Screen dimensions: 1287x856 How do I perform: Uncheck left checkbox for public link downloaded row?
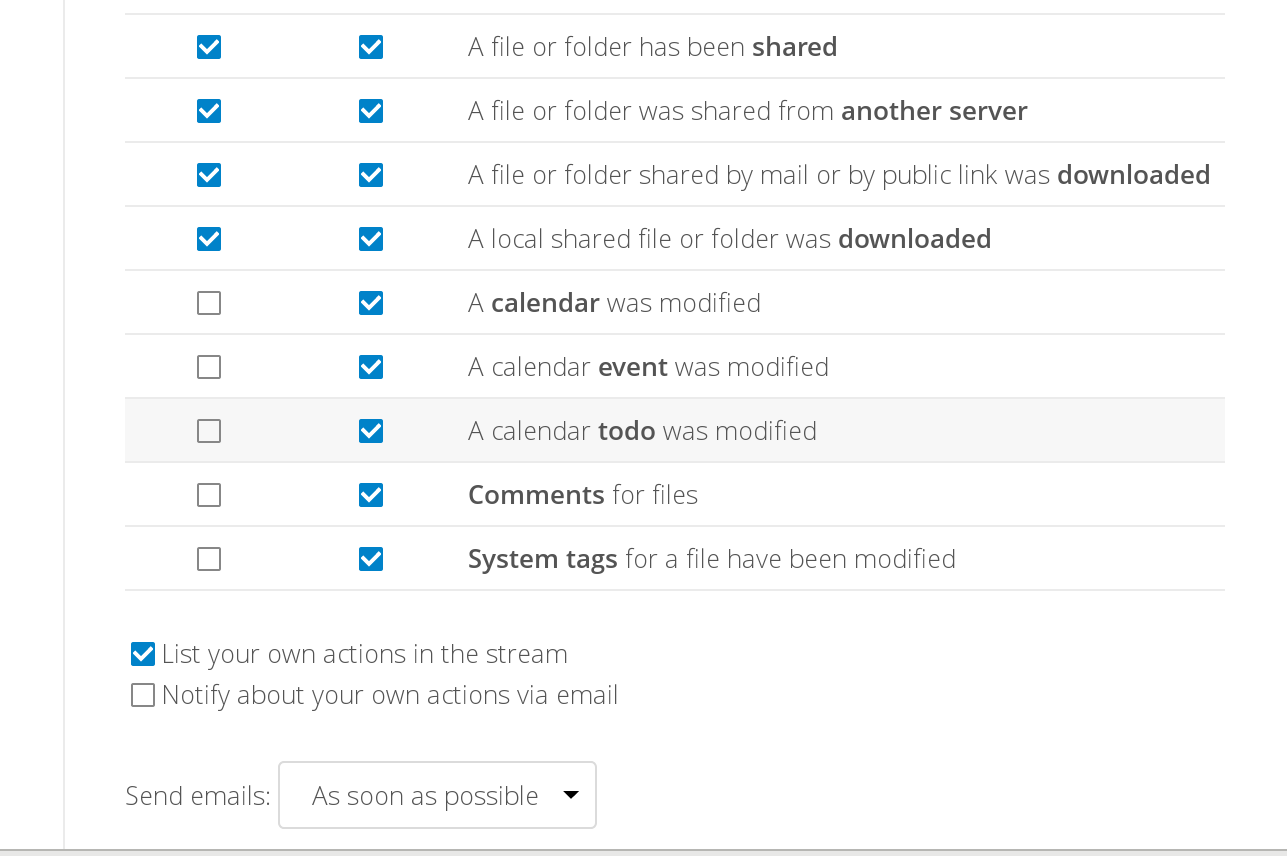pos(209,175)
